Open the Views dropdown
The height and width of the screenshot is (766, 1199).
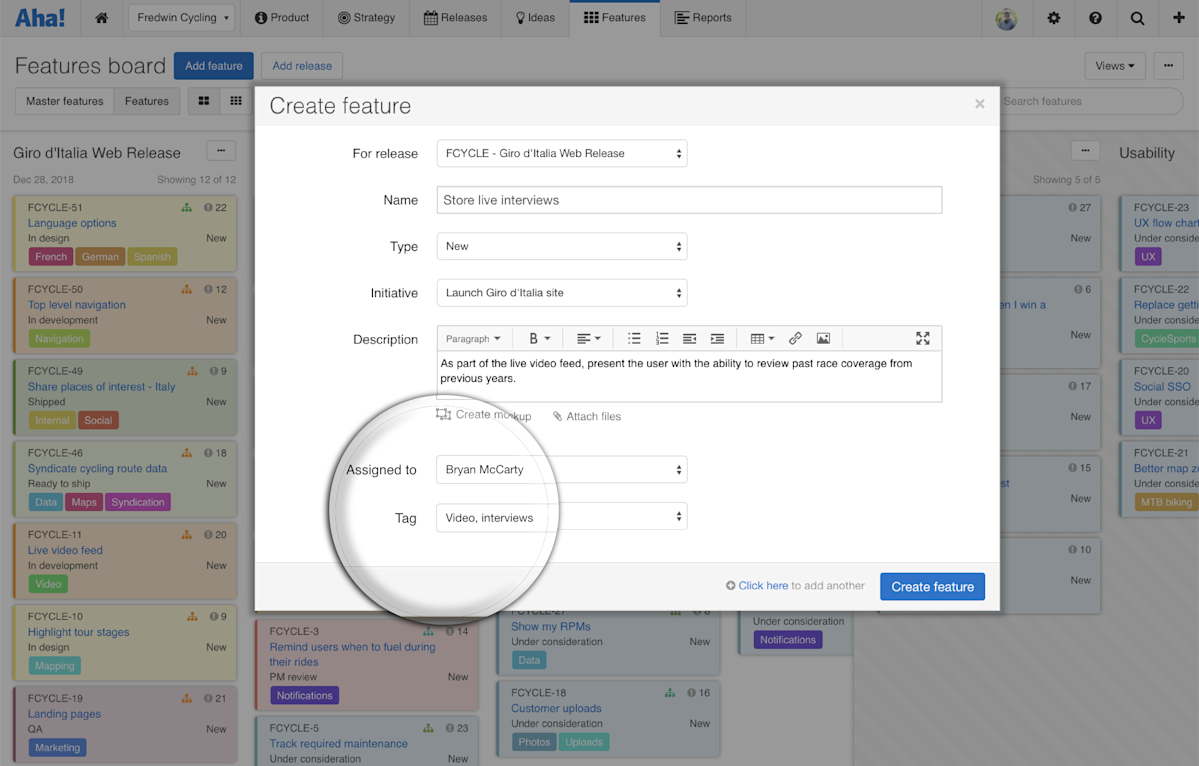tap(1114, 65)
